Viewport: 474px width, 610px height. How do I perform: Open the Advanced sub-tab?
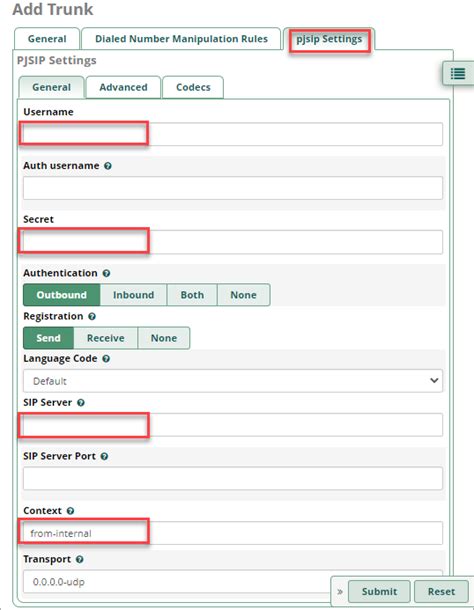click(x=123, y=87)
